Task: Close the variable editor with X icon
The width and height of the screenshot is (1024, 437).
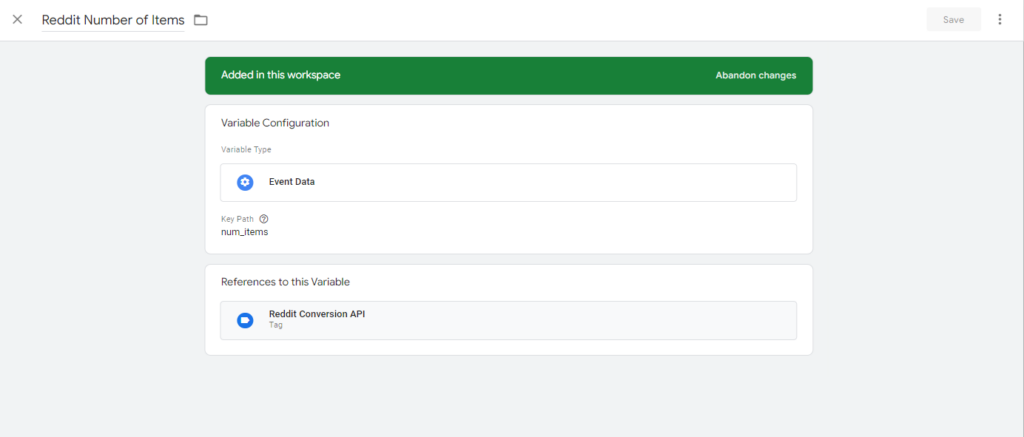Action: coord(17,20)
